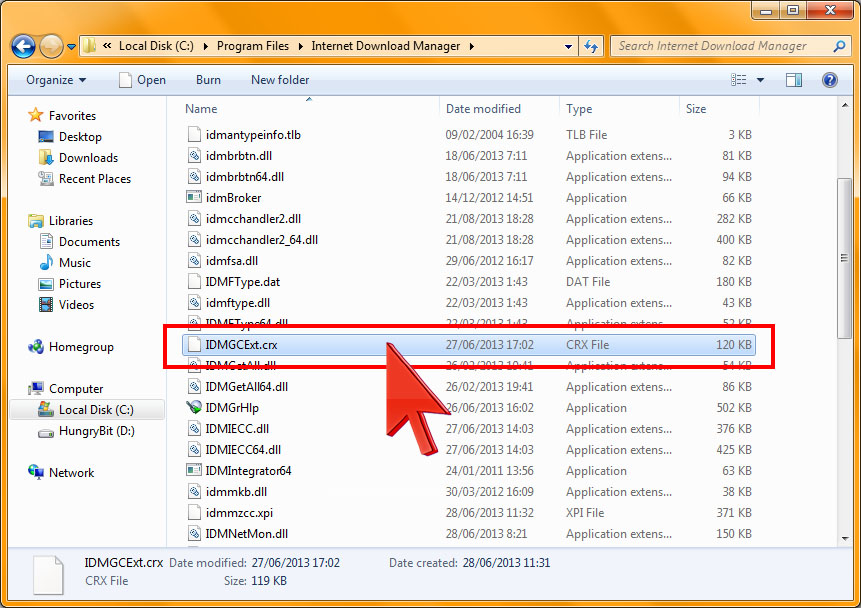Open the address bar history dropdown

pyautogui.click(x=568, y=47)
